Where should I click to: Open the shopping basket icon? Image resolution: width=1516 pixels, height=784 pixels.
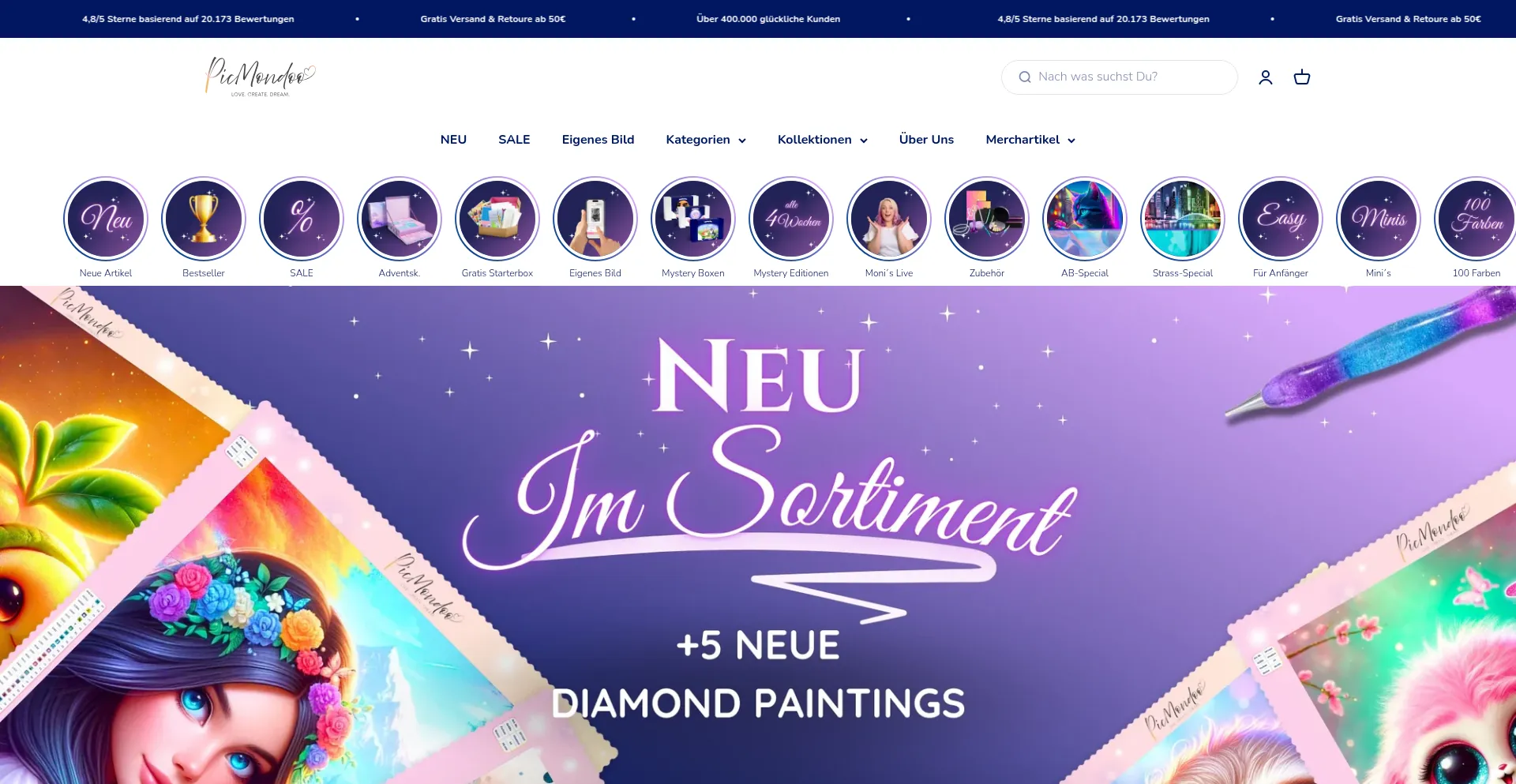(1302, 77)
